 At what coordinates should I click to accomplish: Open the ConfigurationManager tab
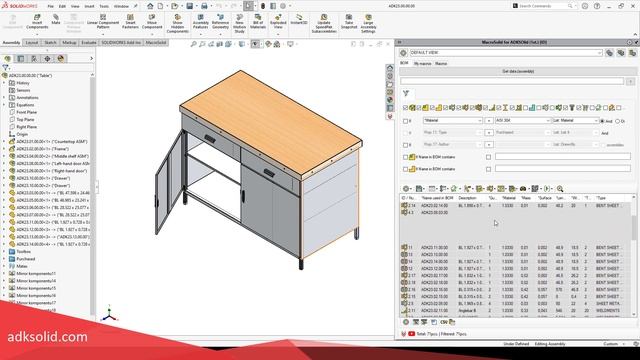34,59
